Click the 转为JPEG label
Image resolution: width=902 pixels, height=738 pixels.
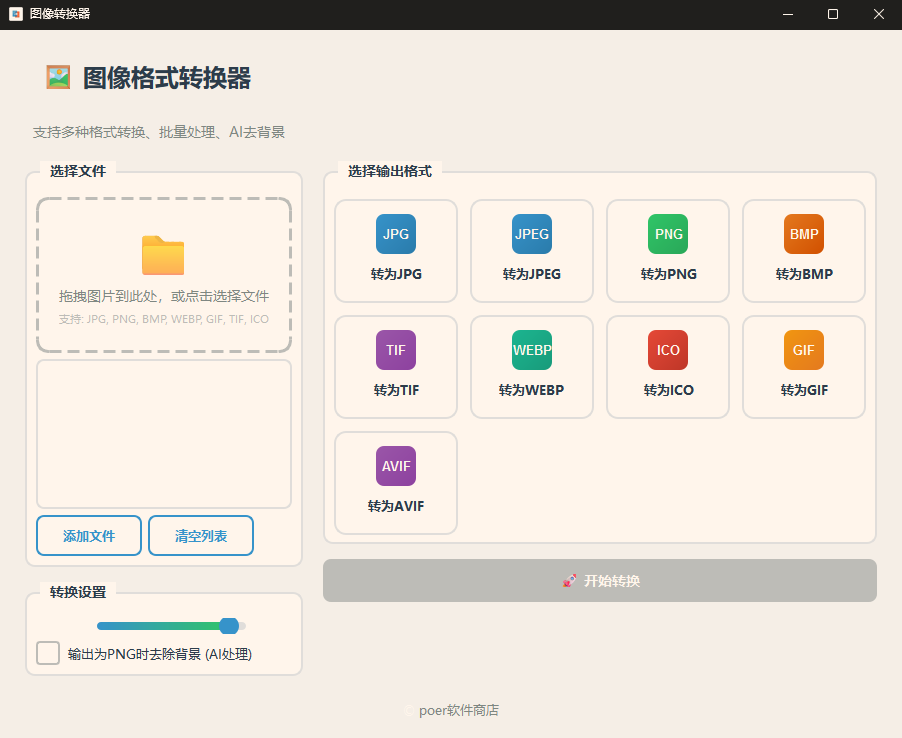[x=532, y=274]
